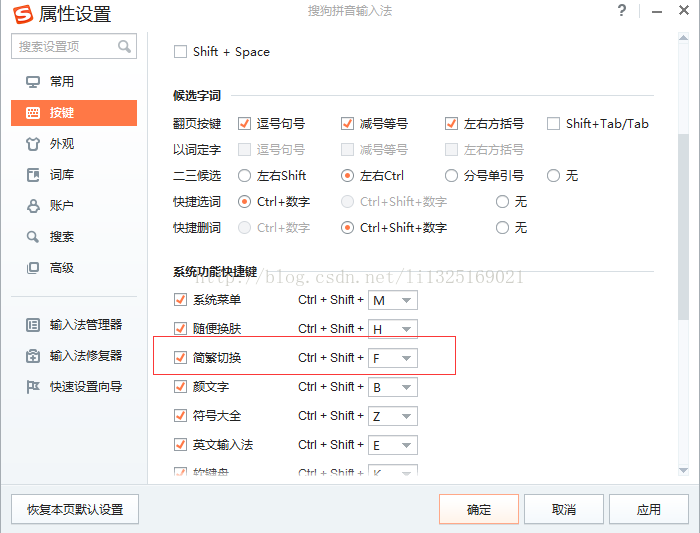Toggle the 英文输入法 hotkey checkbox
The image size is (700, 533).
[x=180, y=445]
